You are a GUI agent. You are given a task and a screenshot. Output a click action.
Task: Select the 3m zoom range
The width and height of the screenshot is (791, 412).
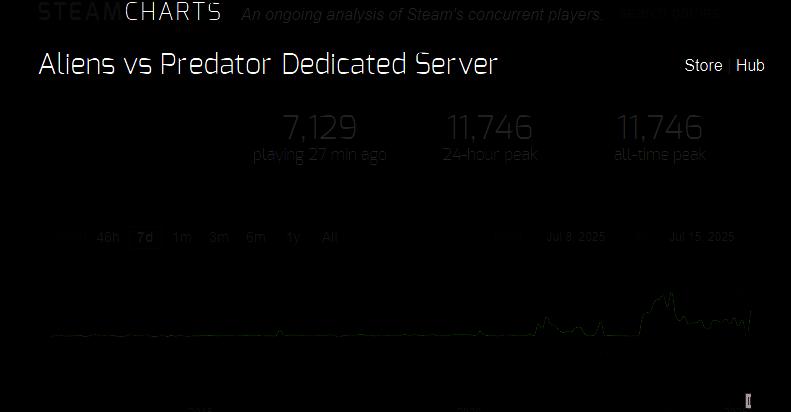pos(219,237)
